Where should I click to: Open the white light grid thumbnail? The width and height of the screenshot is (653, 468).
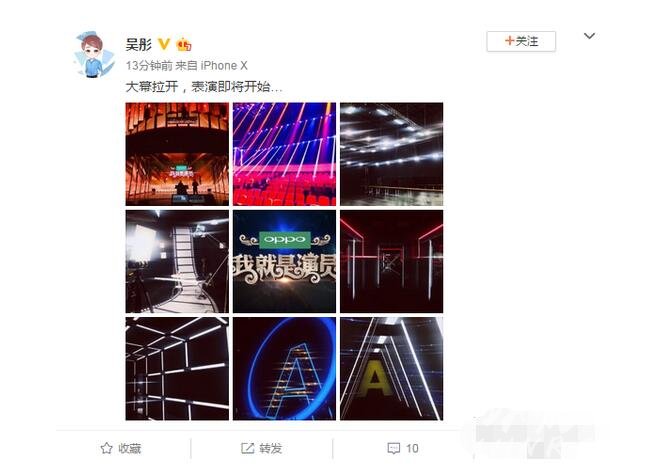[x=177, y=369]
